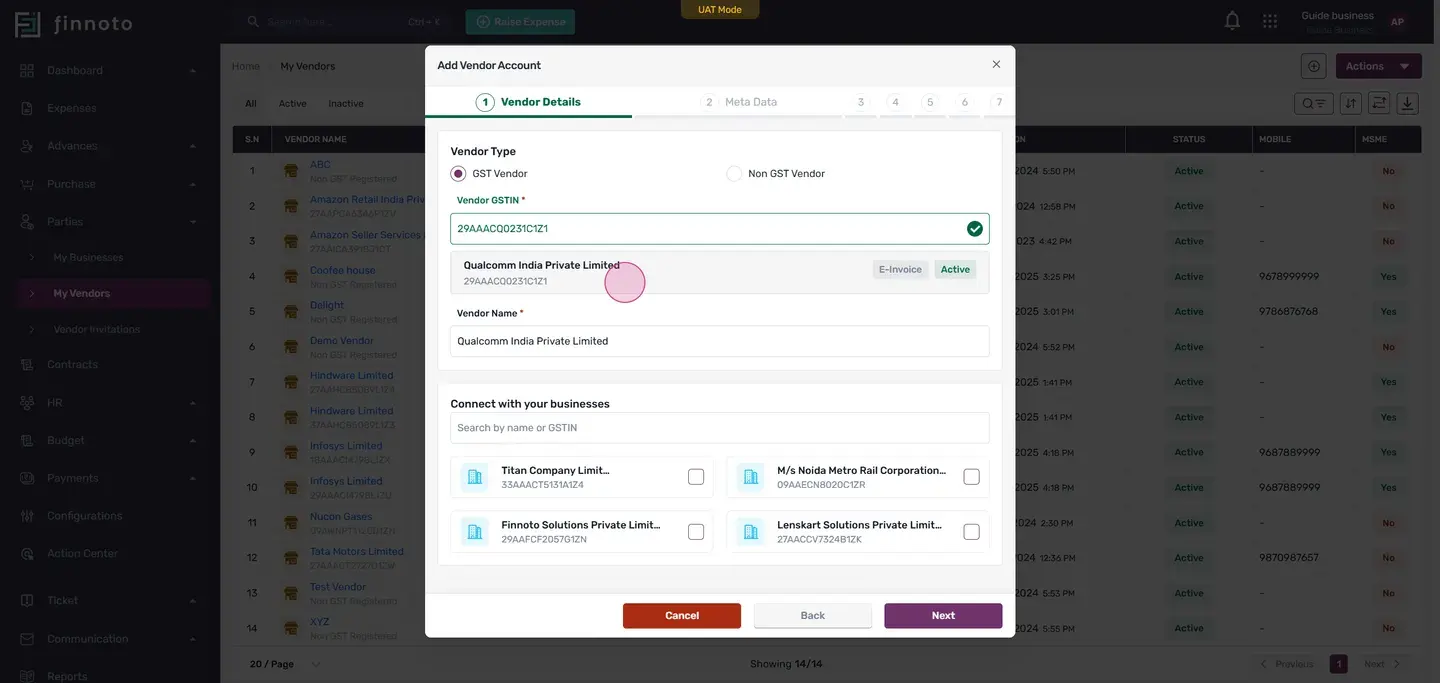This screenshot has height=683, width=1440.
Task: Click the Purchase sidebar icon
Action: [x=28, y=184]
